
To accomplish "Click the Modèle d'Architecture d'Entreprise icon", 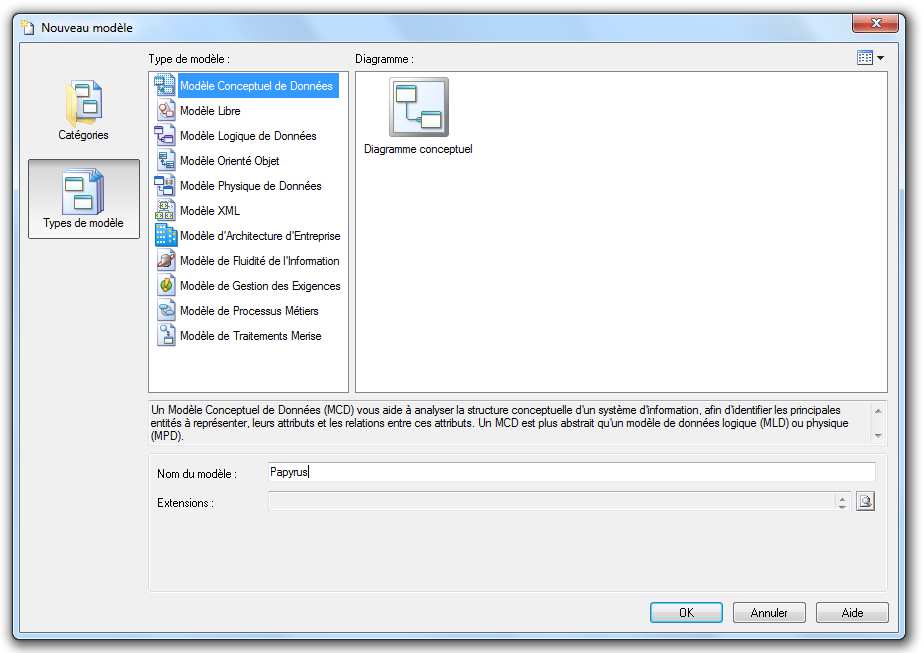I will click(x=165, y=236).
